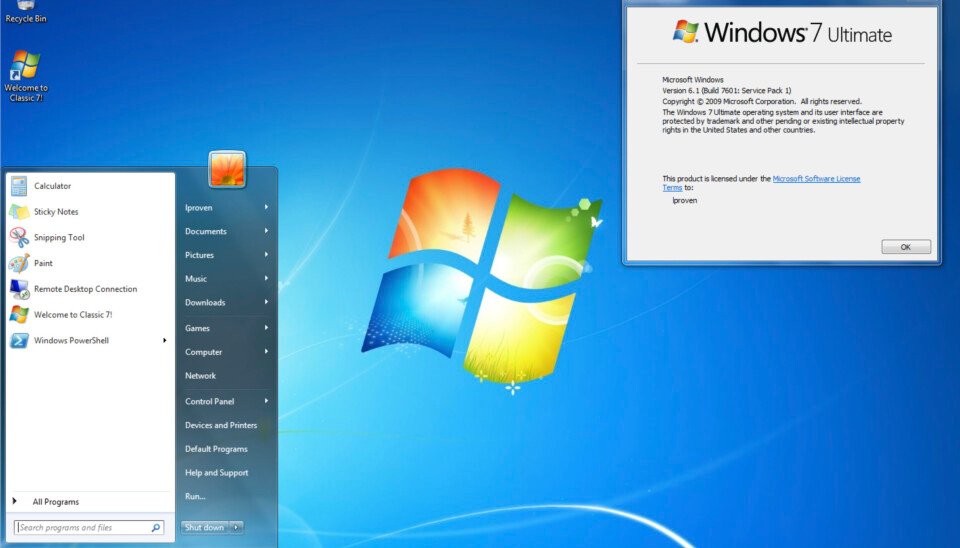Click the Shut down button

pyautogui.click(x=205, y=527)
